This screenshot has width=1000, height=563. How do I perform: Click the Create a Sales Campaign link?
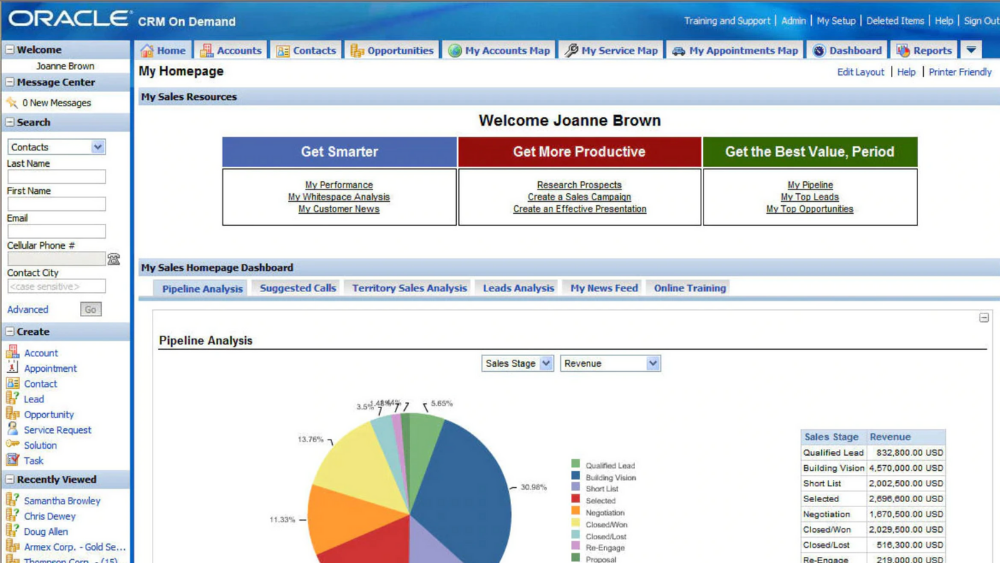(x=579, y=197)
